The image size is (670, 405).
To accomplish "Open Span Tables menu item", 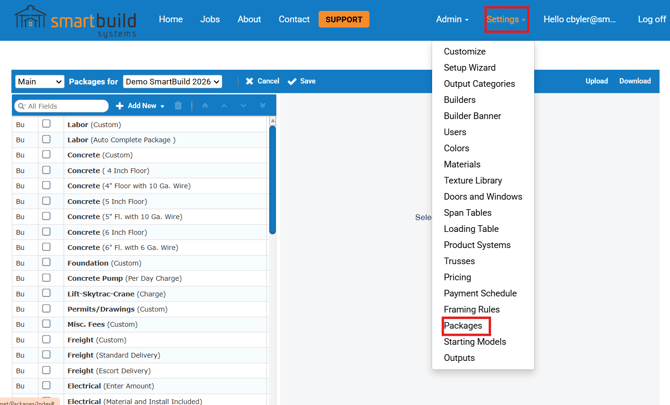I will coord(467,213).
